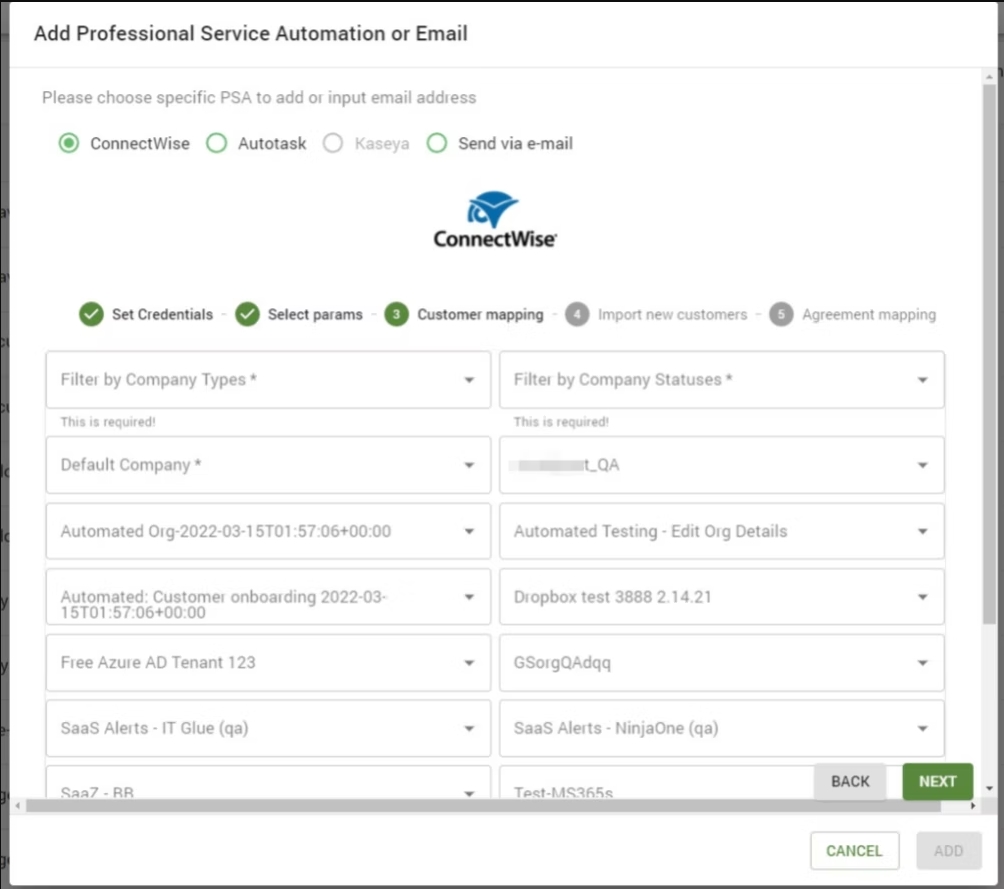Image resolution: width=1004 pixels, height=889 pixels.
Task: Select the Send via e-mail option
Action: pos(437,143)
